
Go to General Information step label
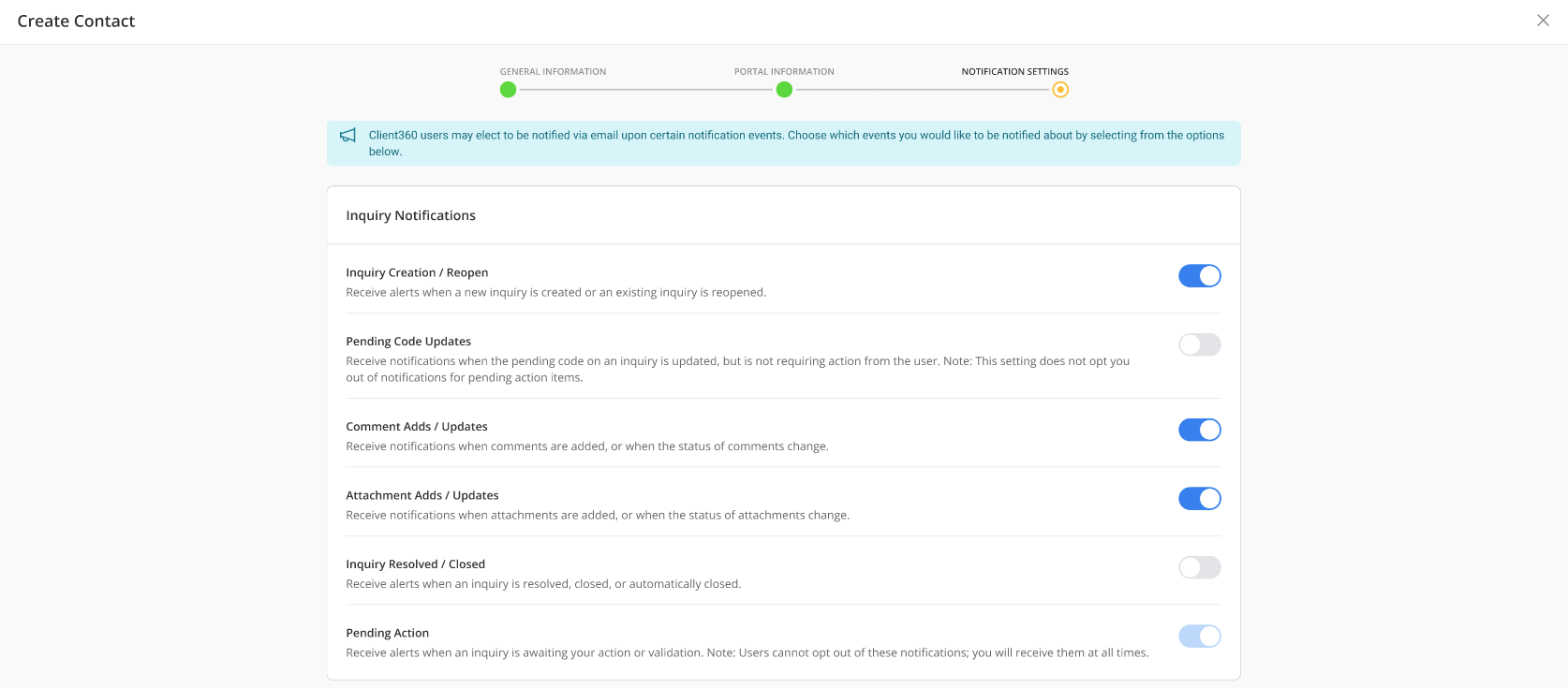(x=553, y=71)
